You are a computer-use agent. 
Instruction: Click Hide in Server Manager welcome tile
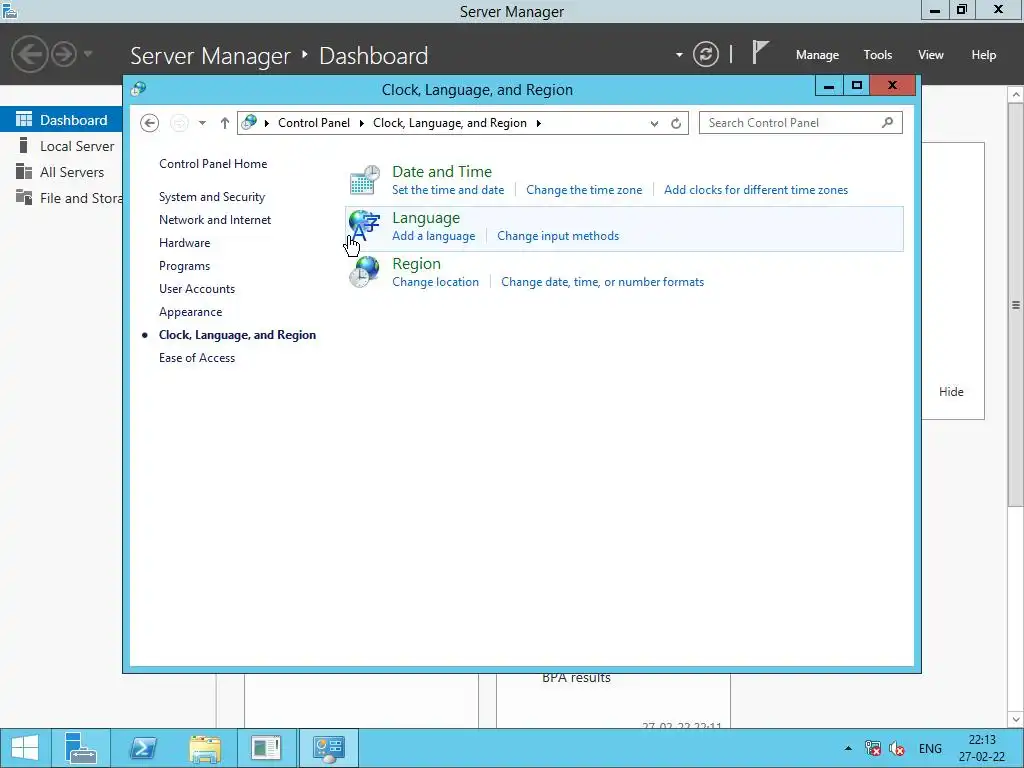click(951, 392)
